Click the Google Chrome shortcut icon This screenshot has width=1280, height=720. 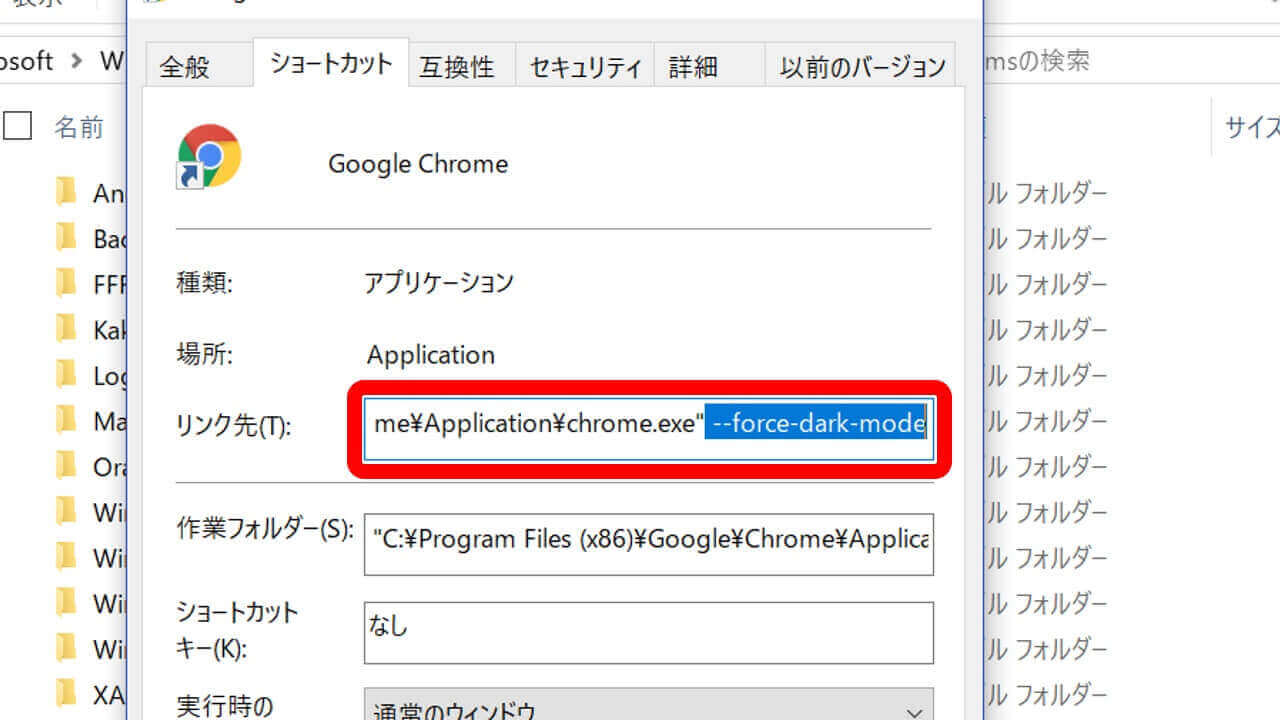coord(209,157)
